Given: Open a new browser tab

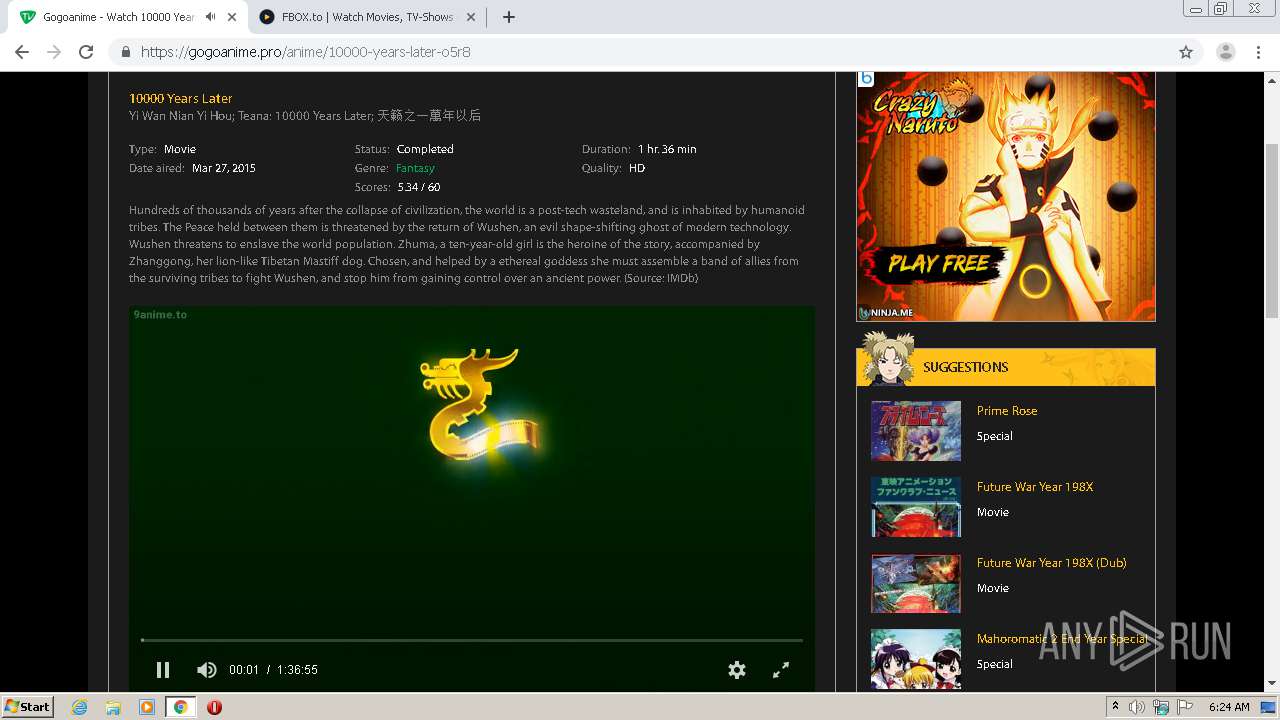Looking at the screenshot, I should point(508,17).
